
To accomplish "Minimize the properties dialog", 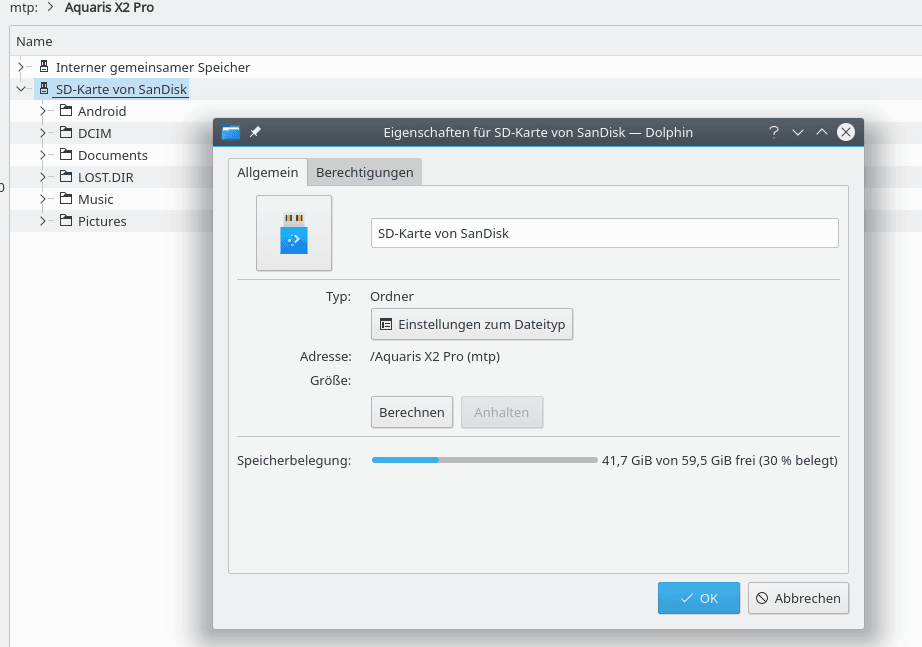I will (797, 132).
